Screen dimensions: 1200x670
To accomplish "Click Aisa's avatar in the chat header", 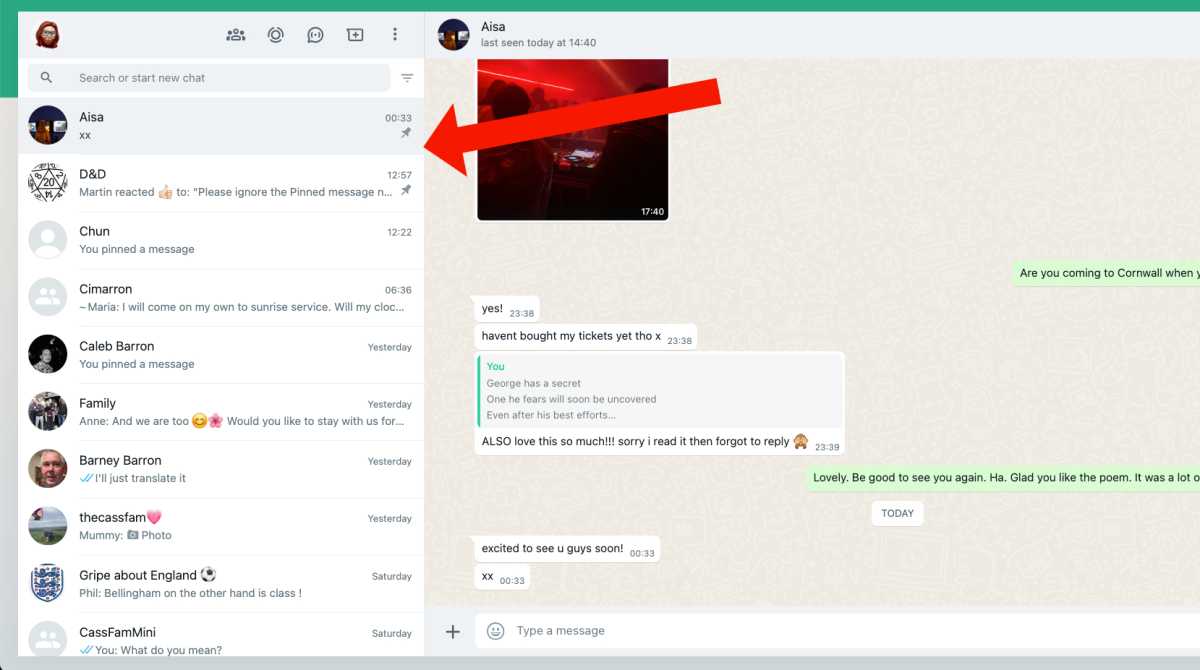I will click(454, 35).
